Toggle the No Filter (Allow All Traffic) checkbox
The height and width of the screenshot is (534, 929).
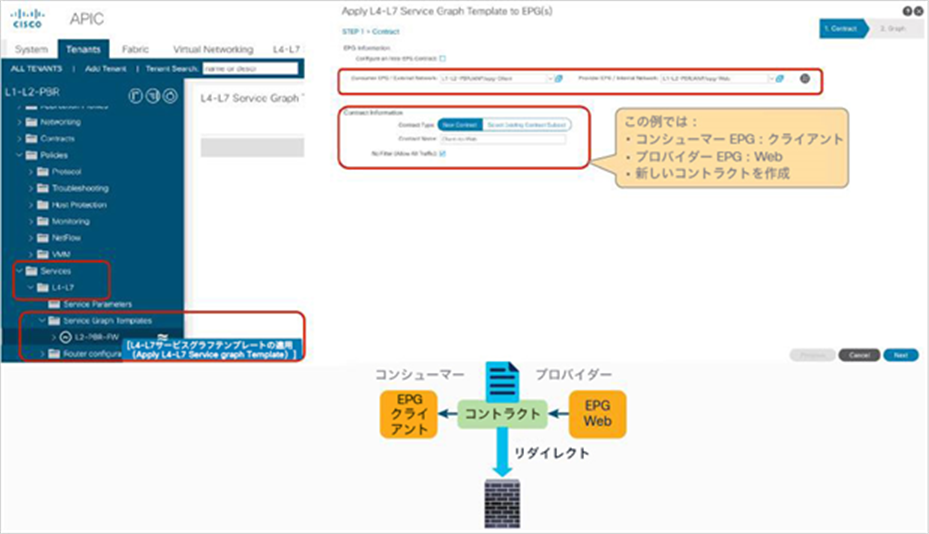pos(443,154)
